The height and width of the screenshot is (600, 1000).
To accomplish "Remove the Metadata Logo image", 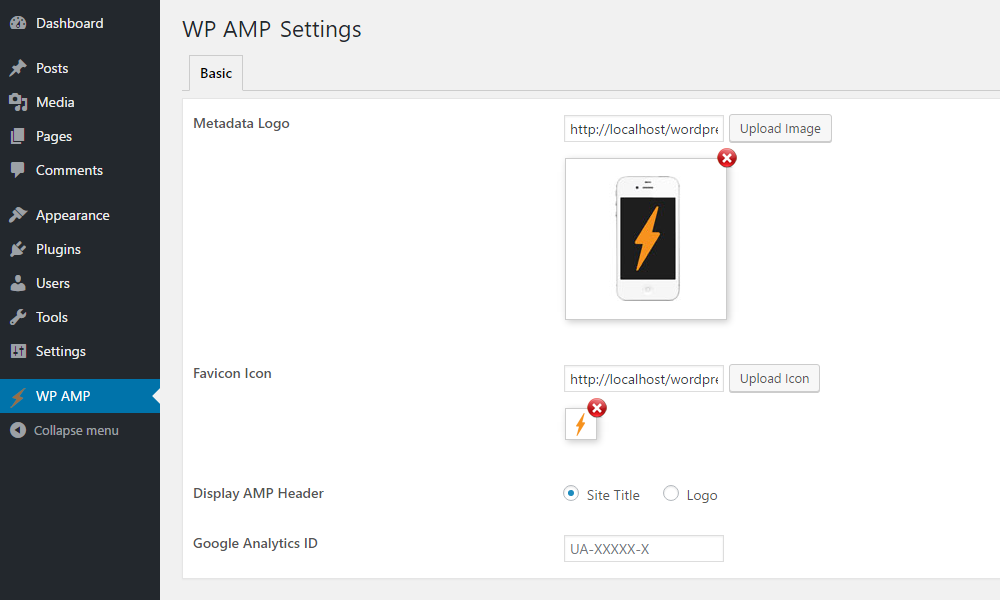I will point(726,158).
